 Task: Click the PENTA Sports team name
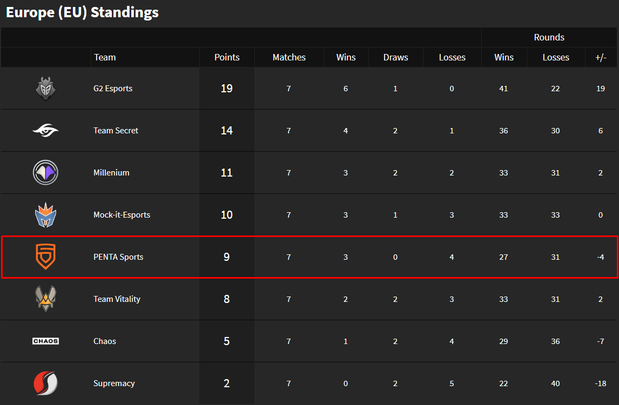click(118, 257)
